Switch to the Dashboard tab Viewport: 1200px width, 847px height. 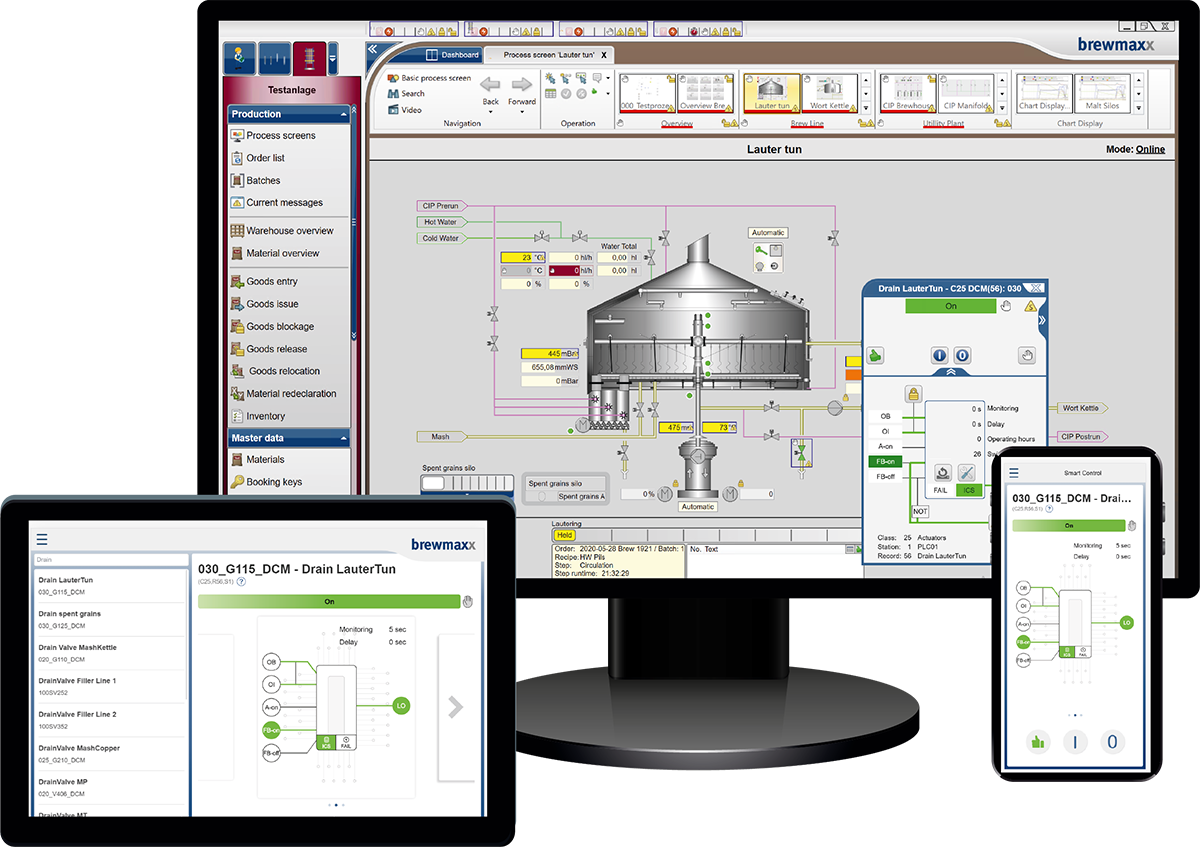click(453, 55)
